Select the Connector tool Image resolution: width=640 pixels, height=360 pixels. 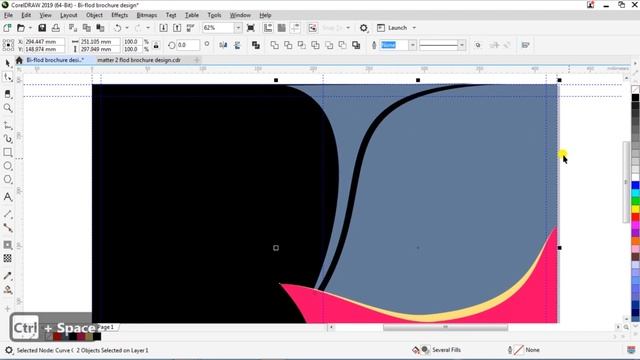(7, 227)
